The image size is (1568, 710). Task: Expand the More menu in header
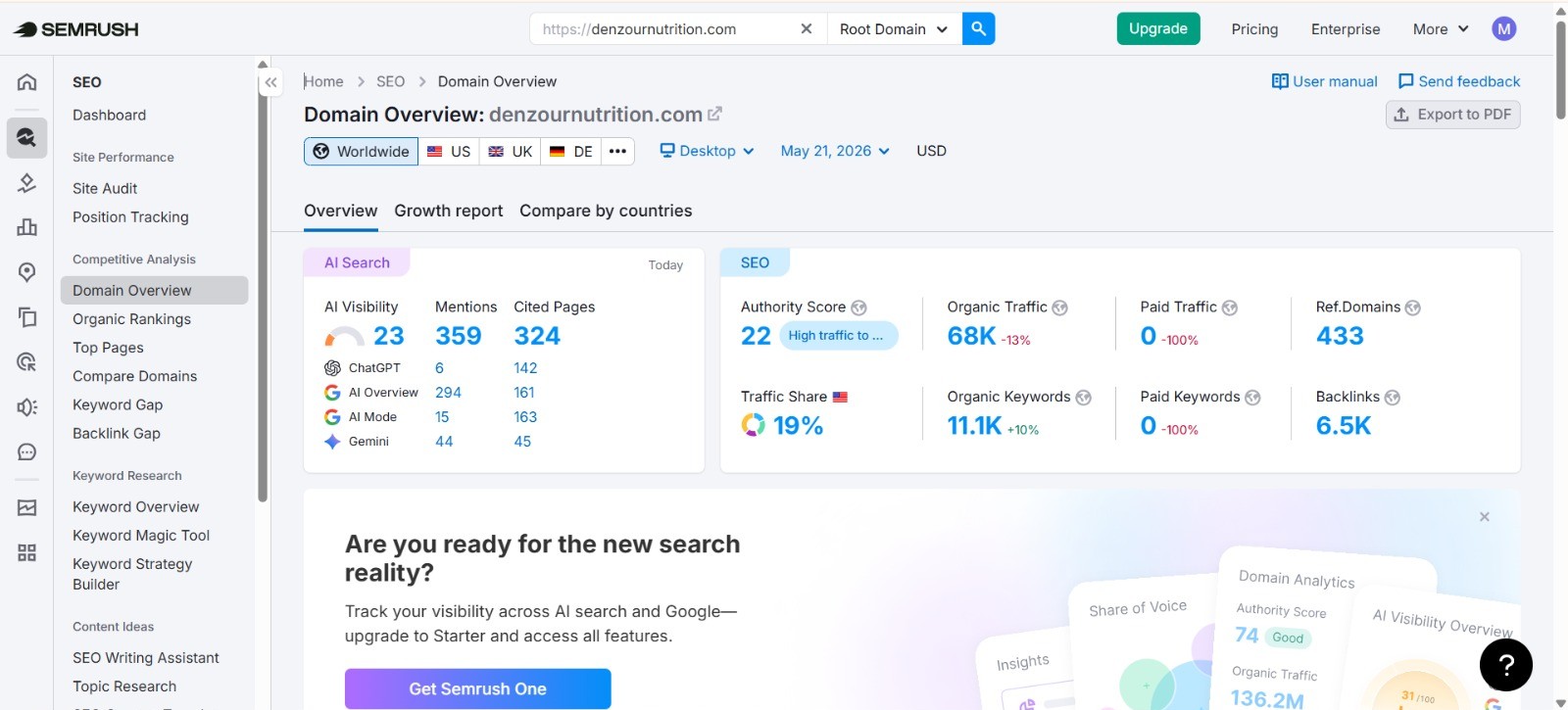click(1441, 29)
